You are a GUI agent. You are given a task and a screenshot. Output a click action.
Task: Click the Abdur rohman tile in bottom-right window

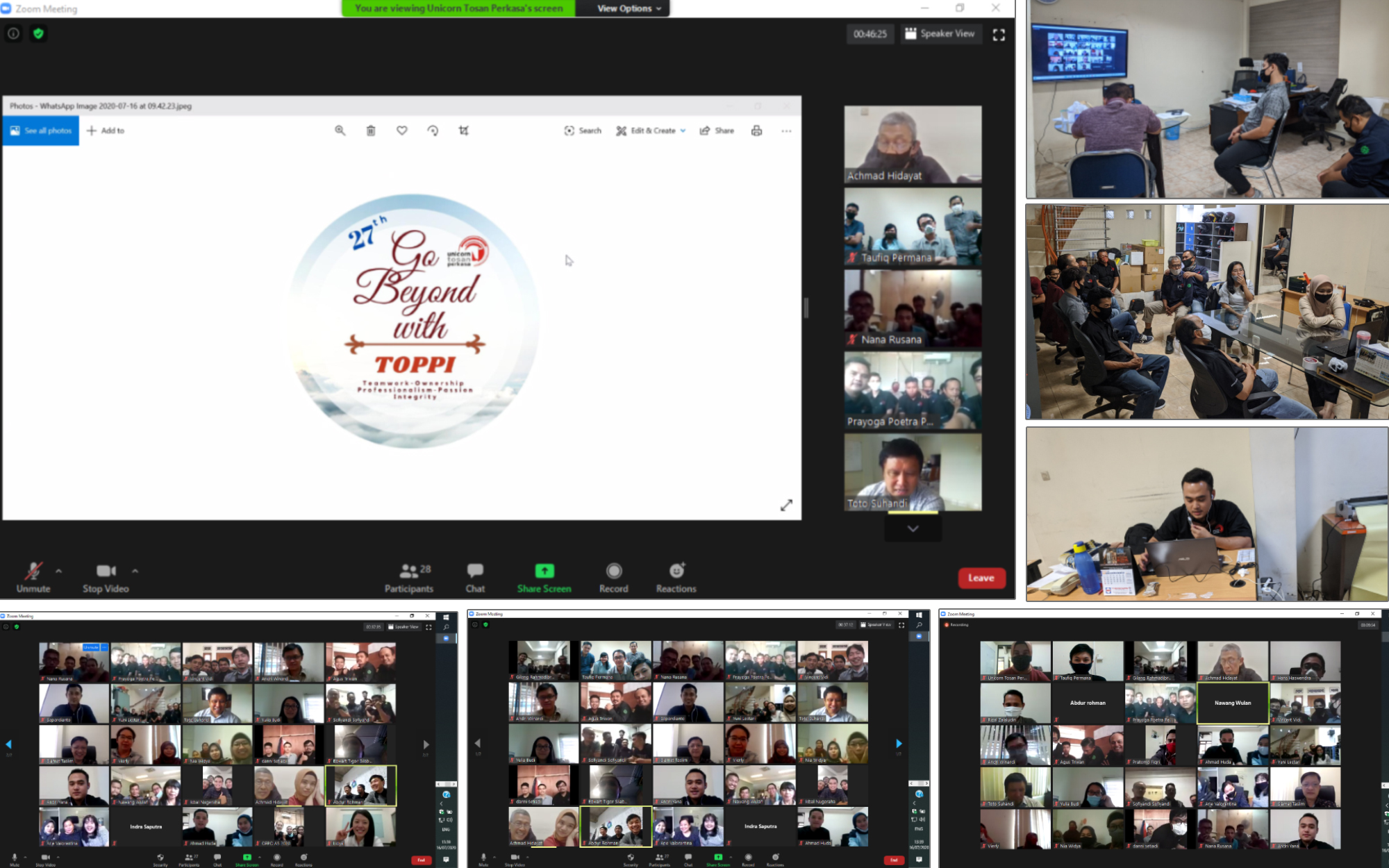1087,703
